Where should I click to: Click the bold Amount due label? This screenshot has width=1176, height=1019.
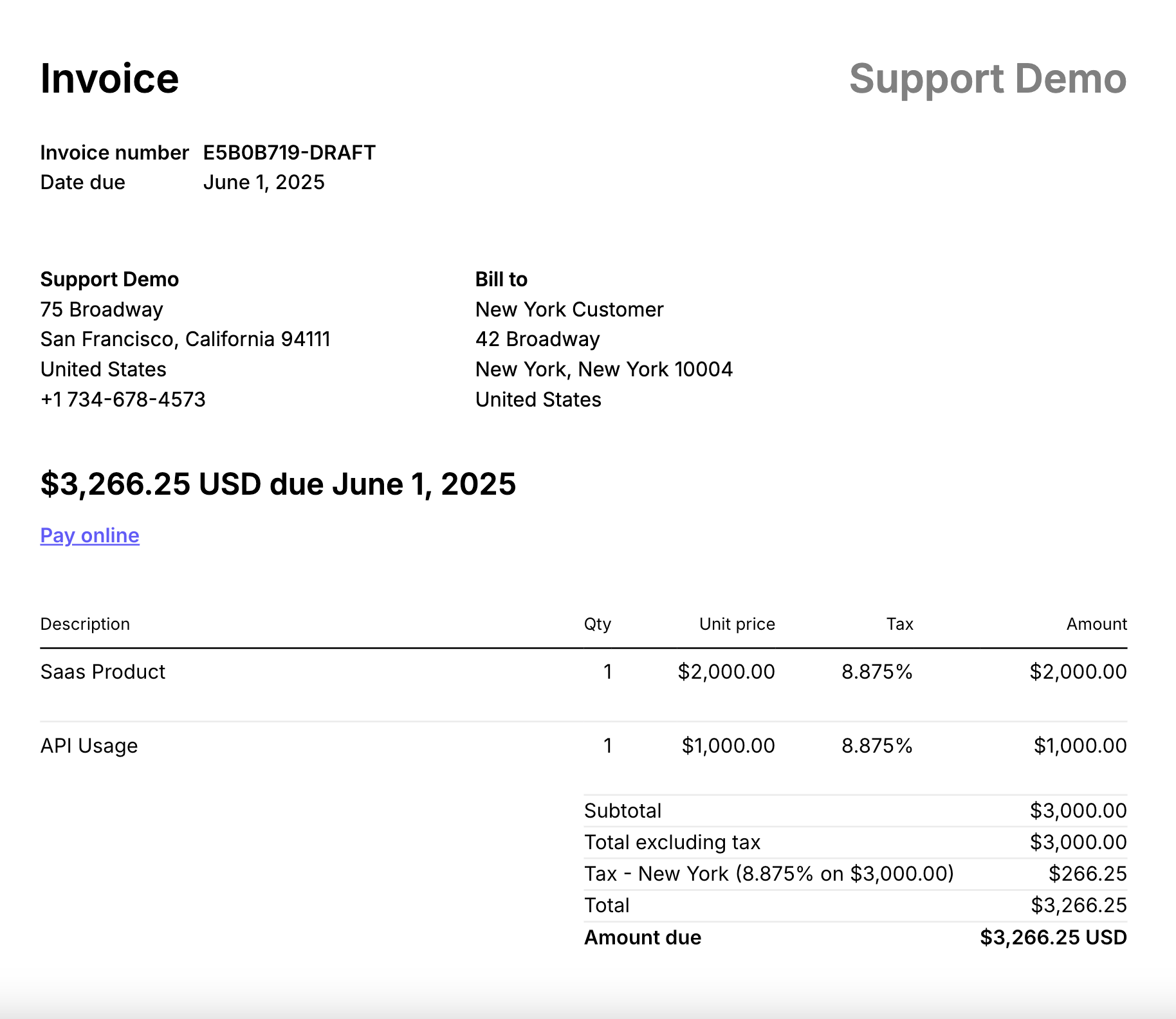pos(642,937)
